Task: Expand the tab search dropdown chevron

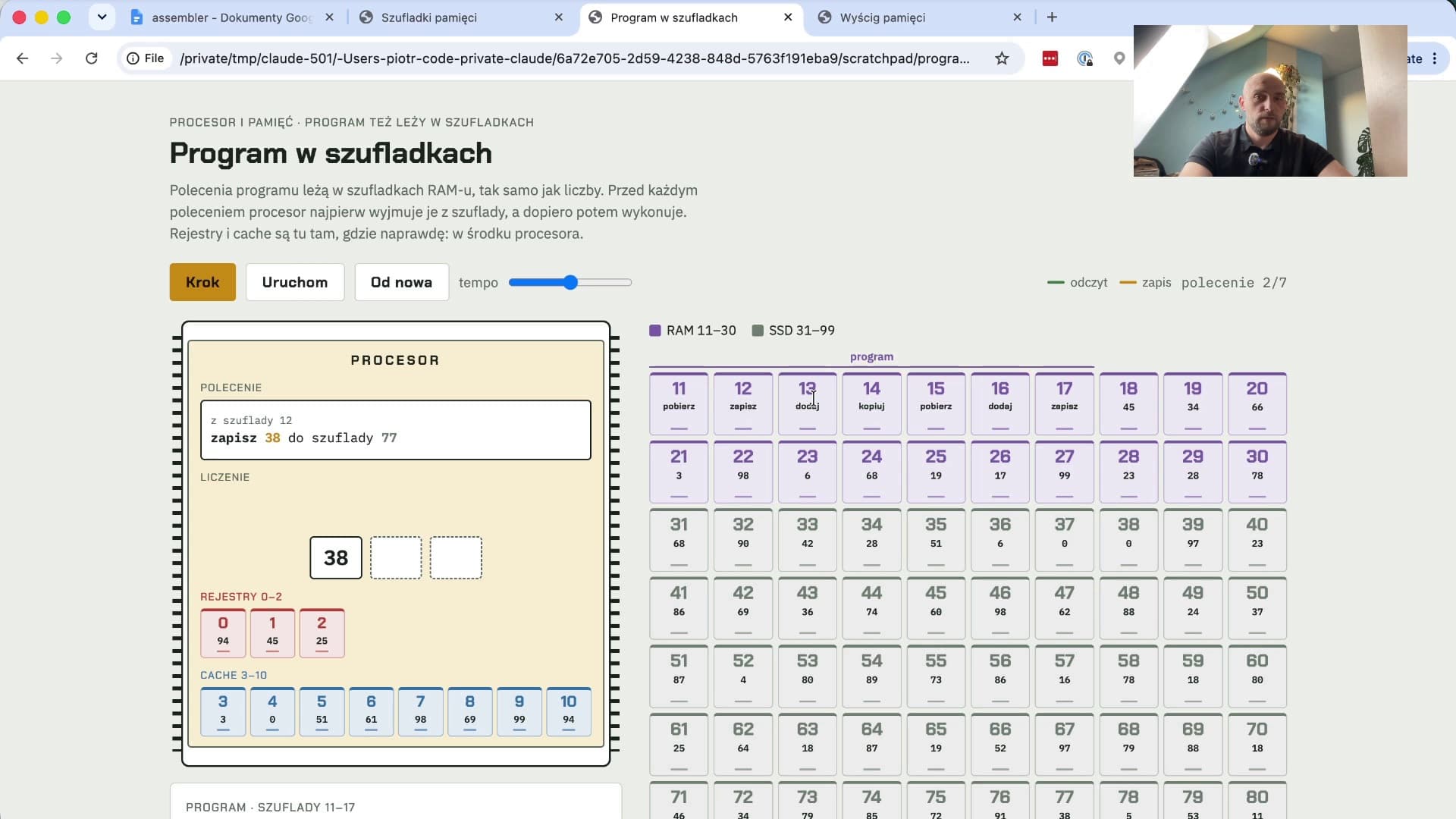Action: coord(102,17)
